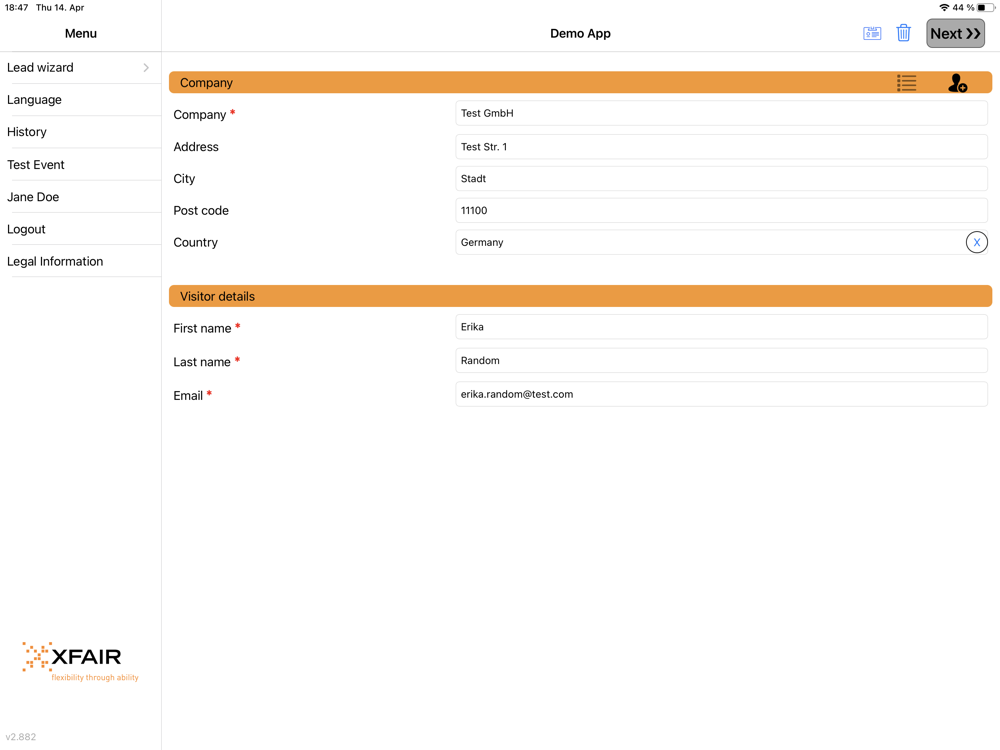Screen dimensions: 1000x750
Task: Click the Menu heading
Action: tap(80, 33)
